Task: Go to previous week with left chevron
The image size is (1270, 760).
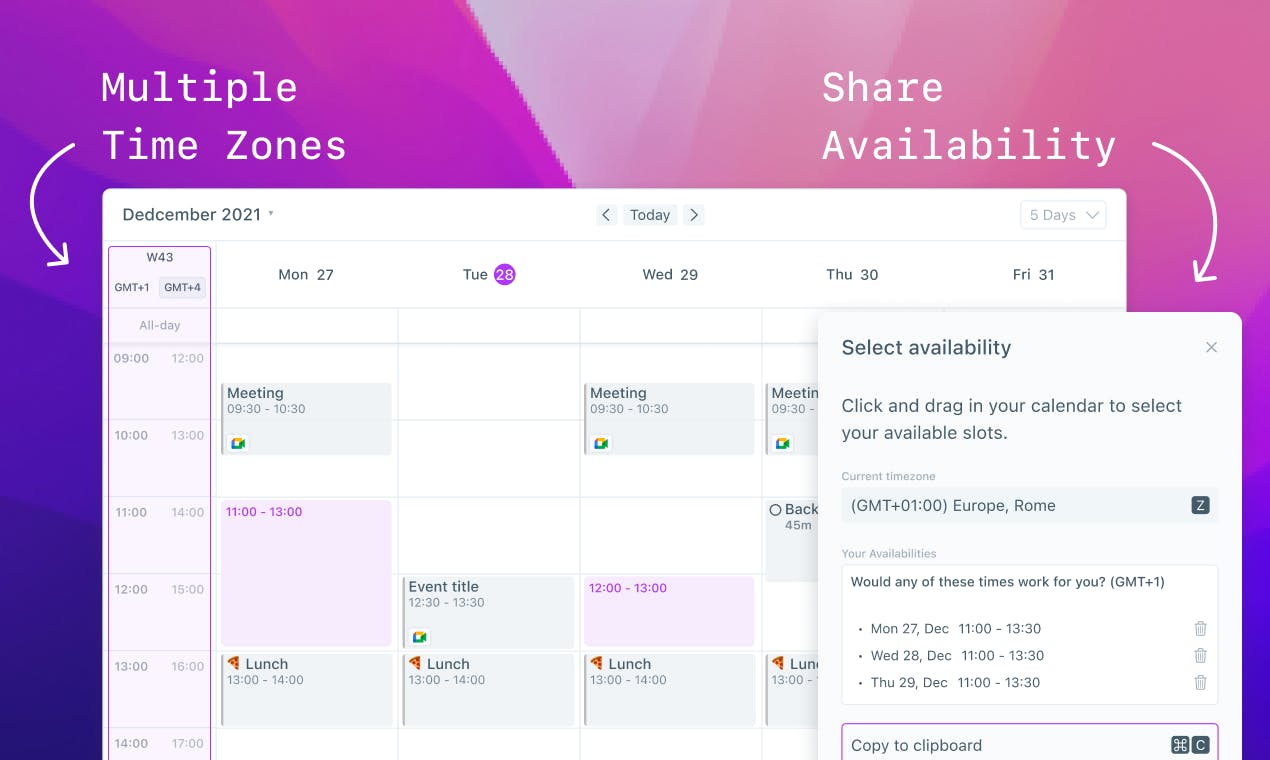Action: coord(606,215)
